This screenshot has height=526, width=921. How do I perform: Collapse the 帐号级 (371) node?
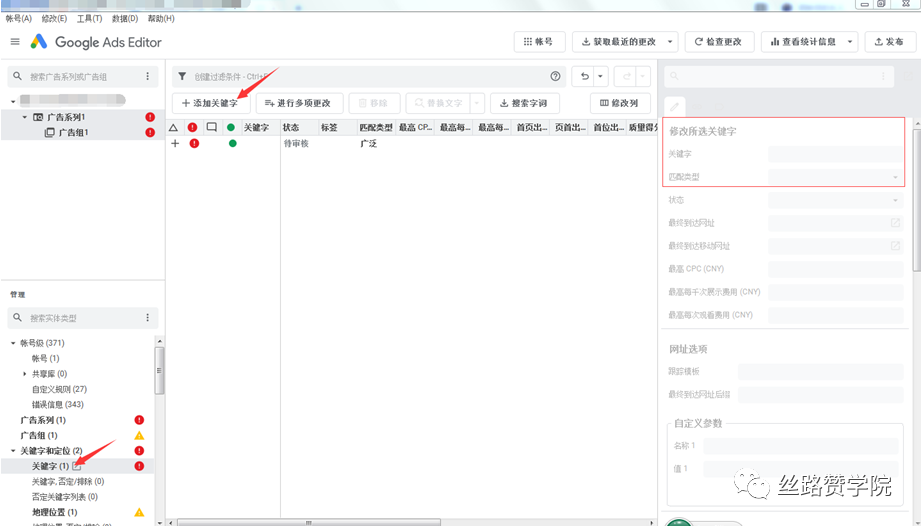[x=13, y=343]
